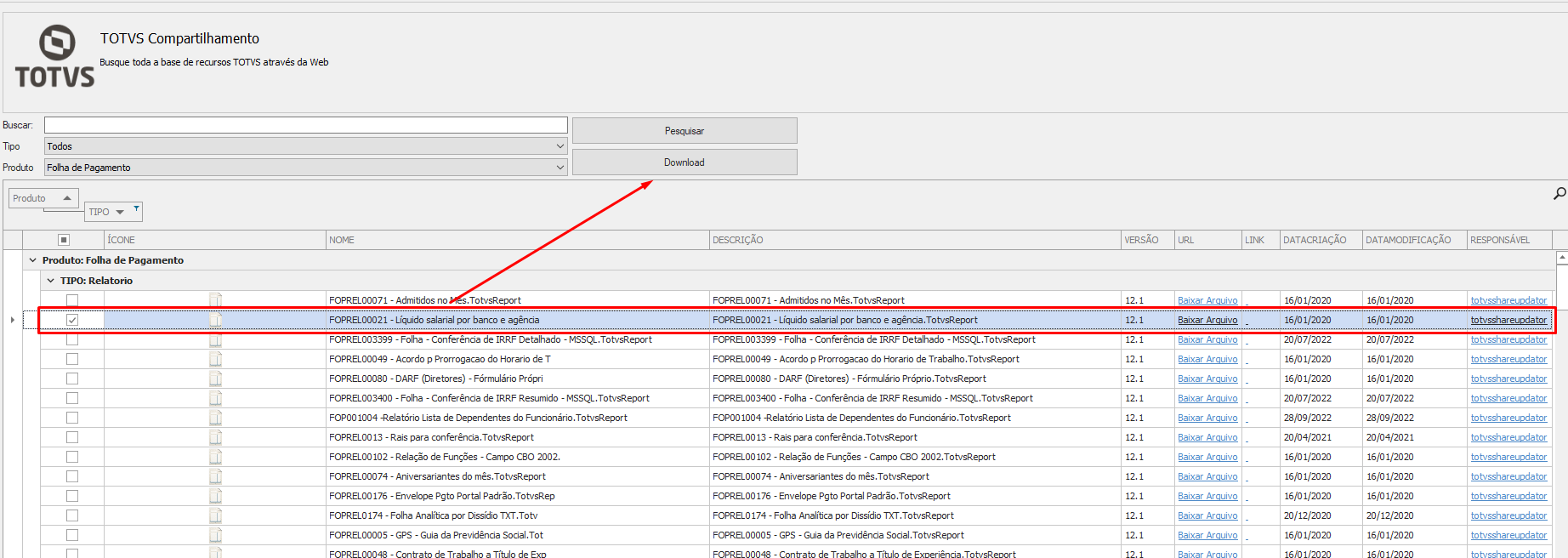The image size is (1568, 558).
Task: Sort by the DESCRIÇÃO column header
Action: 915,240
